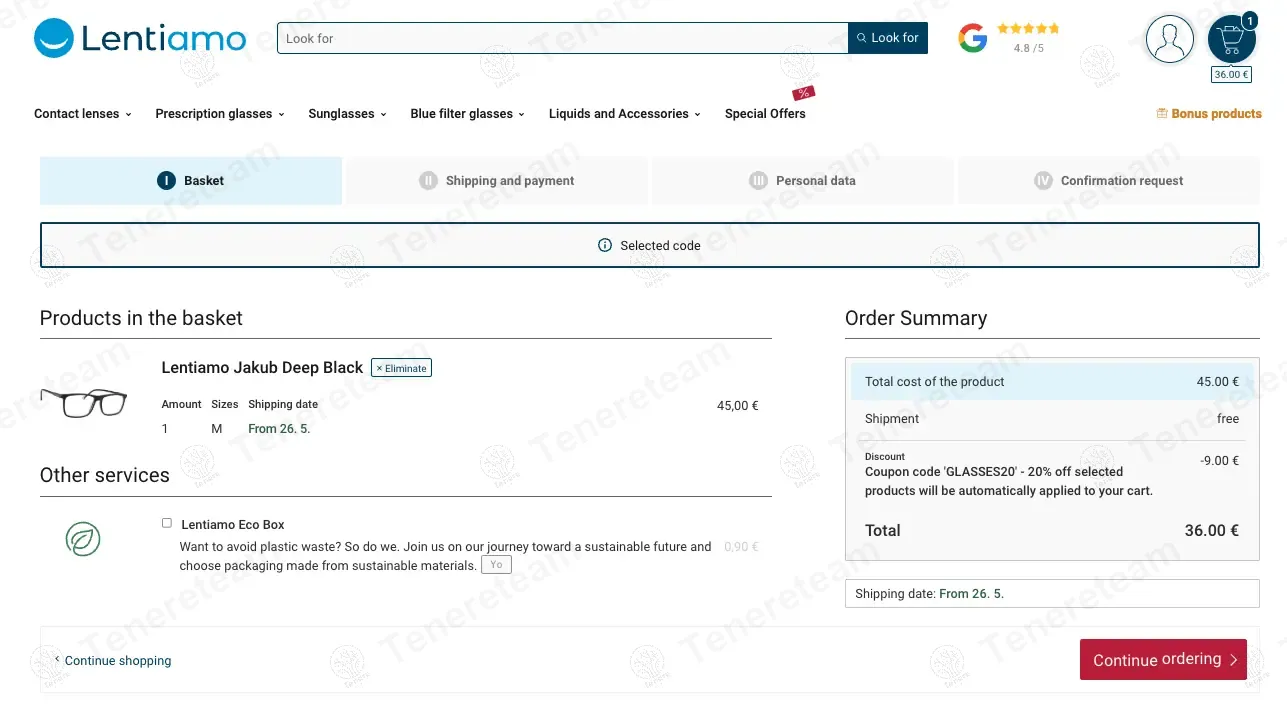The width and height of the screenshot is (1287, 711).
Task: Click the Special Offers percent badge
Action: [804, 92]
